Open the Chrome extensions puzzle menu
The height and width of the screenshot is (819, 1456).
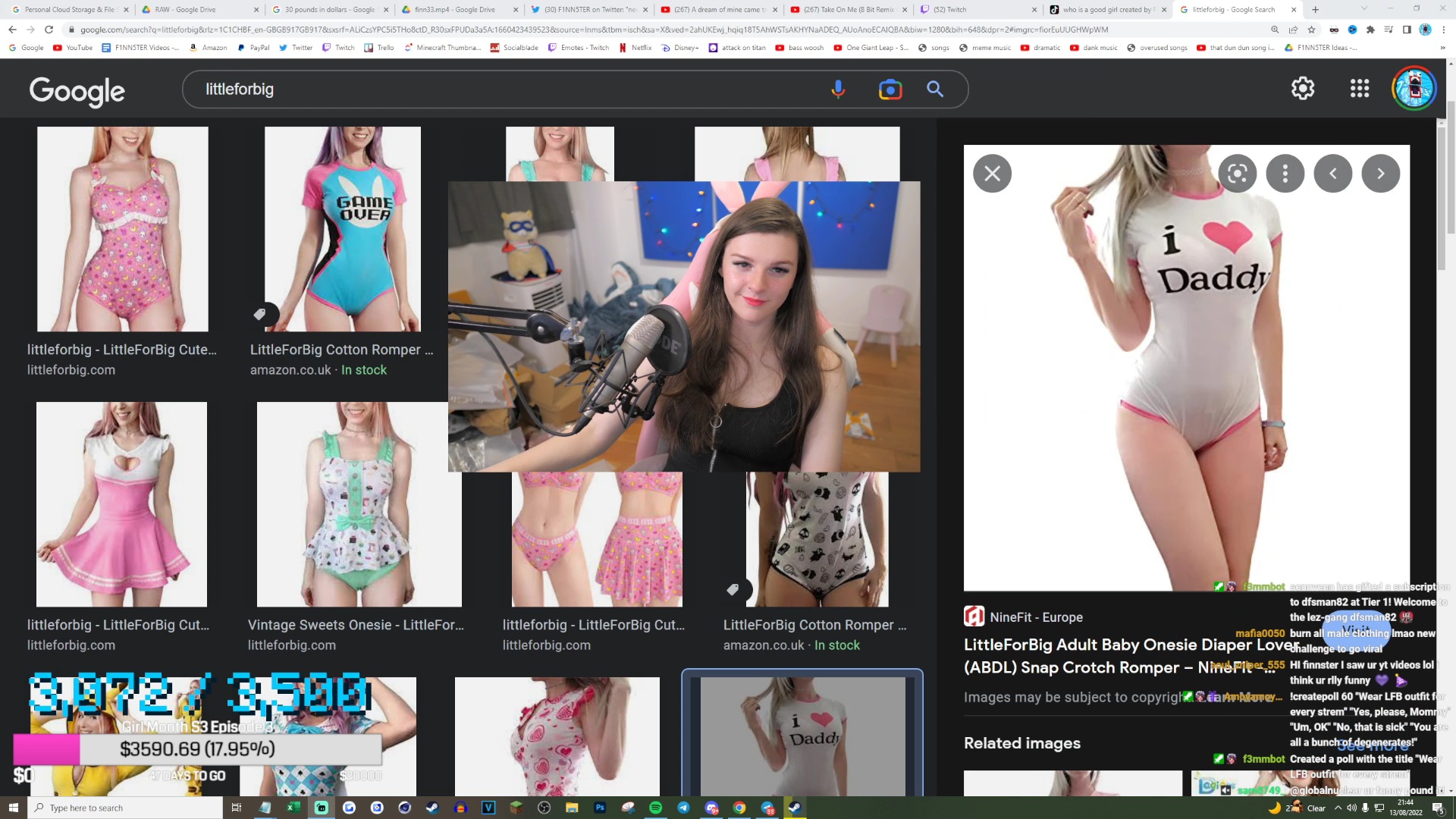pyautogui.click(x=1370, y=30)
